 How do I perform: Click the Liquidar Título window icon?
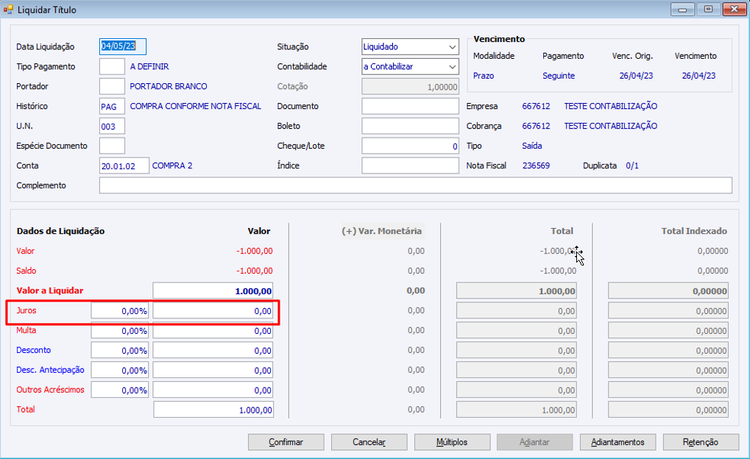10,9
